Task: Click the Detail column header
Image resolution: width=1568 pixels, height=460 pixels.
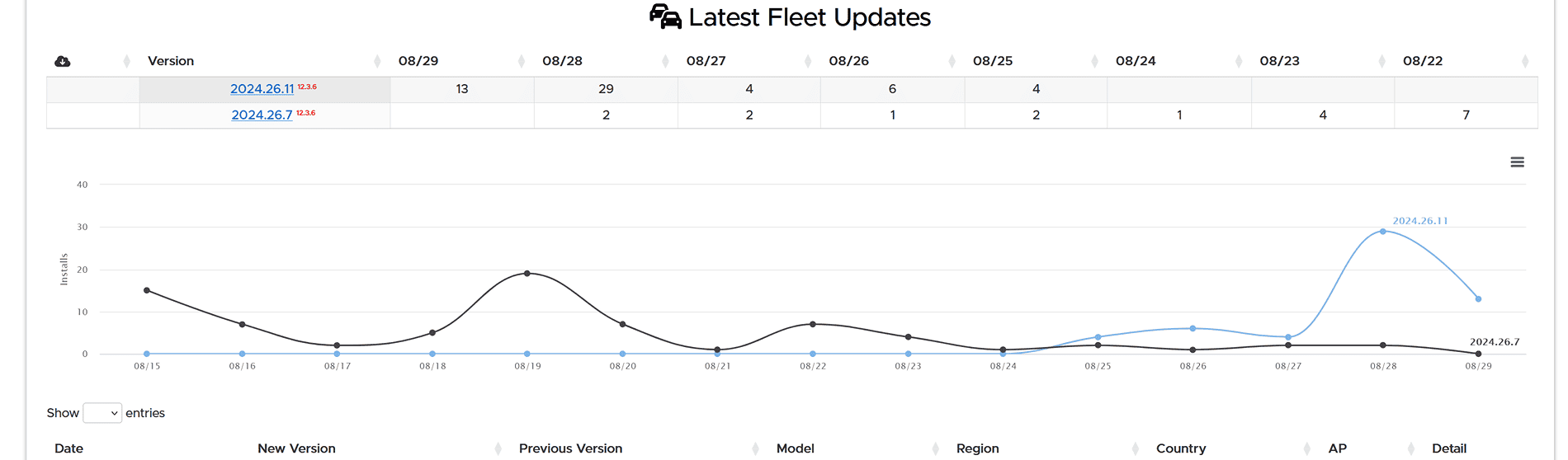Action: tap(1449, 448)
